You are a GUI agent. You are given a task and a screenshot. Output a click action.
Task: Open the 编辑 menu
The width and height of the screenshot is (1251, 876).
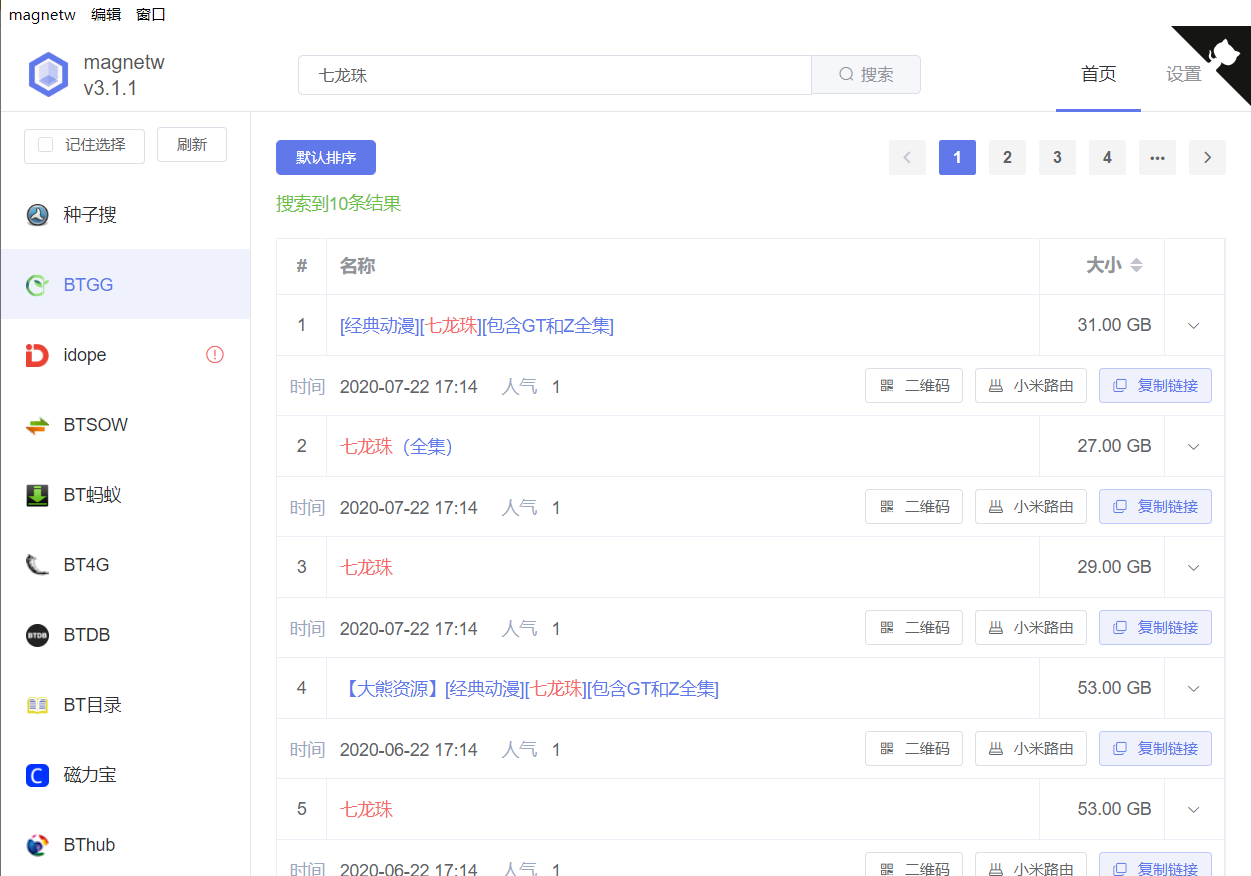click(x=106, y=14)
